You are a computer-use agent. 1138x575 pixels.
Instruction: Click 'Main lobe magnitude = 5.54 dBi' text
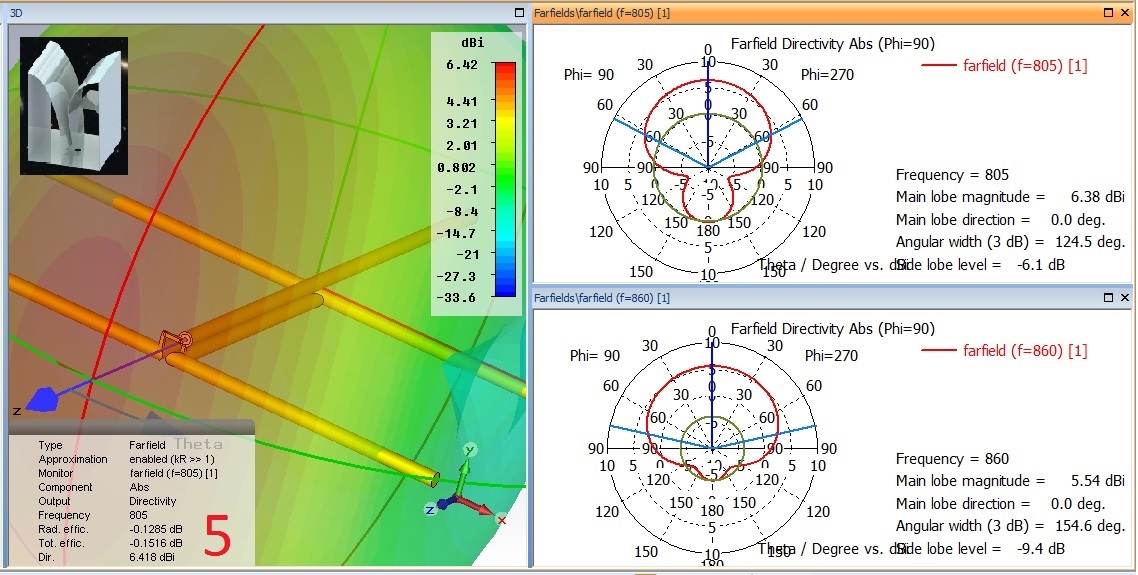1010,481
